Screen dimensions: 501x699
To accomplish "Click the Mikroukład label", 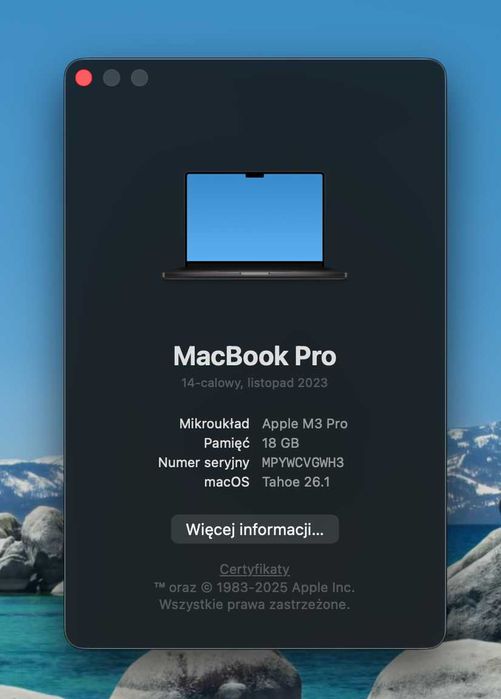I will (214, 424).
